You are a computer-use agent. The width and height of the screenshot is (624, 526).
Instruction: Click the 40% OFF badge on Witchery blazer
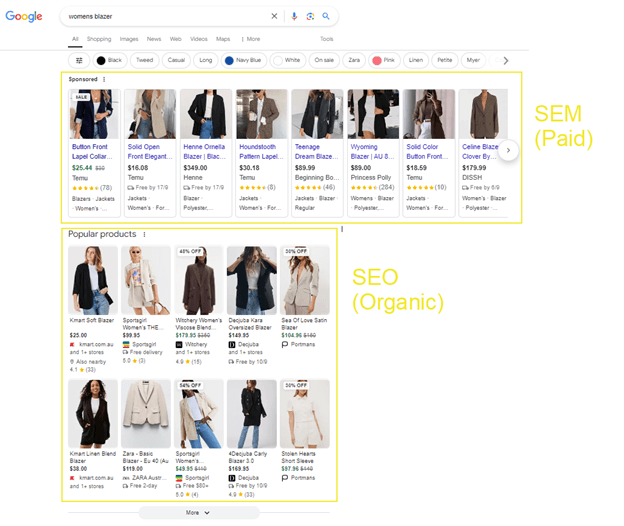point(191,251)
